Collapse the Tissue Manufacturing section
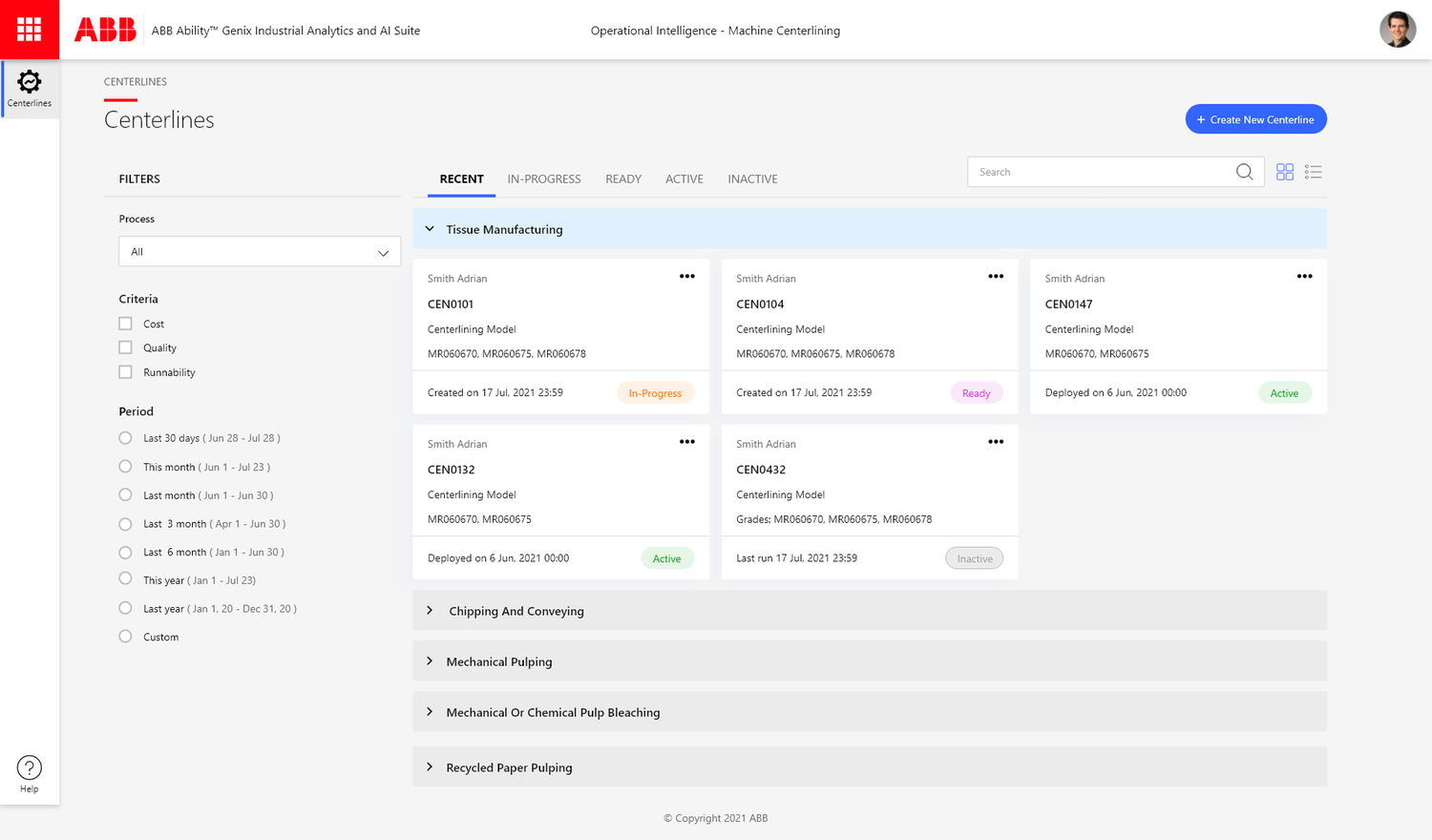The height and width of the screenshot is (840, 1432). point(429,229)
